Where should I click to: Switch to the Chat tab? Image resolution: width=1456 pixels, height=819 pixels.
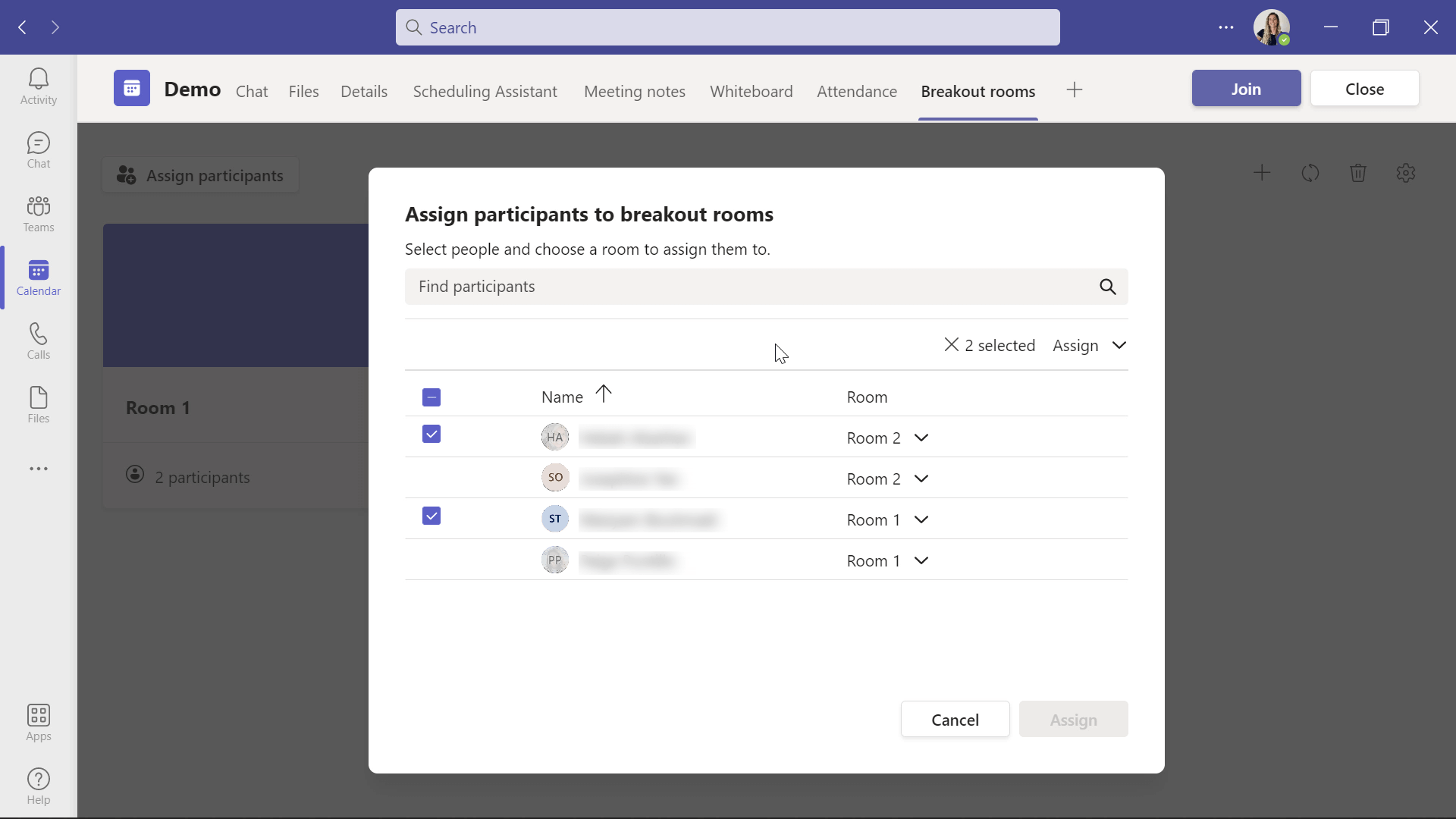click(251, 90)
